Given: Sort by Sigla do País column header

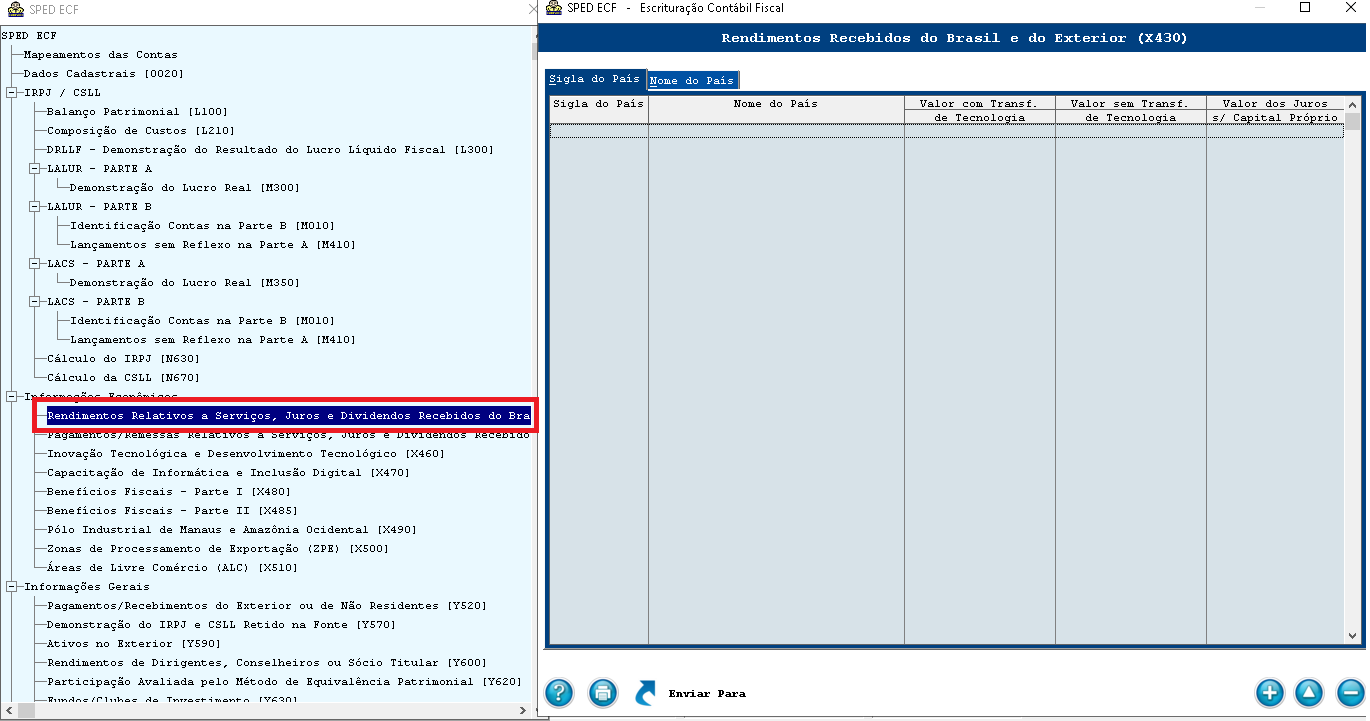Looking at the screenshot, I should 599,110.
